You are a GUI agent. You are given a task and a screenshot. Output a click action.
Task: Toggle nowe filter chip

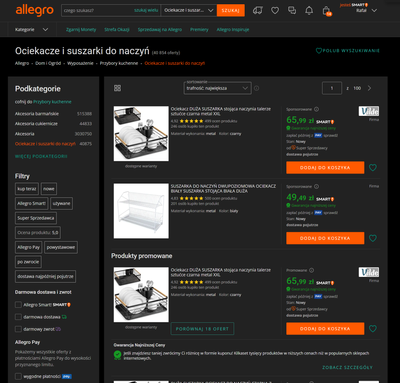pyautogui.click(x=49, y=189)
